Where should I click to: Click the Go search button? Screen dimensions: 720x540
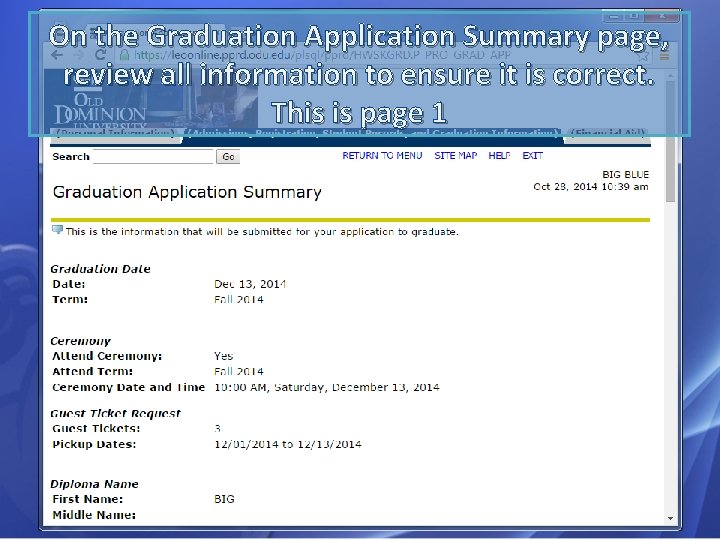pos(228,157)
